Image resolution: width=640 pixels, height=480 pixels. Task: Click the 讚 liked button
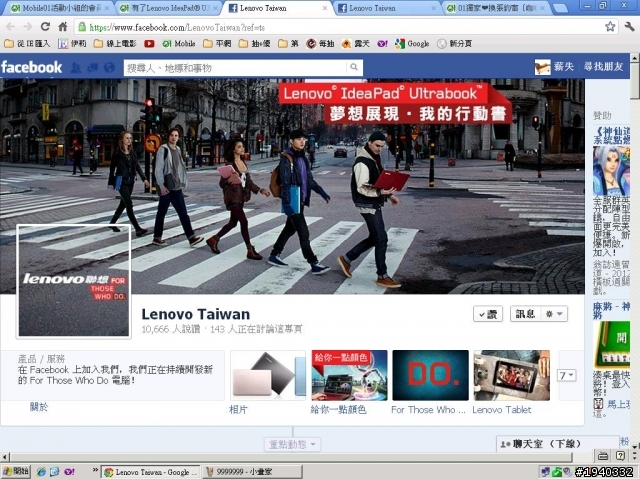click(x=488, y=314)
